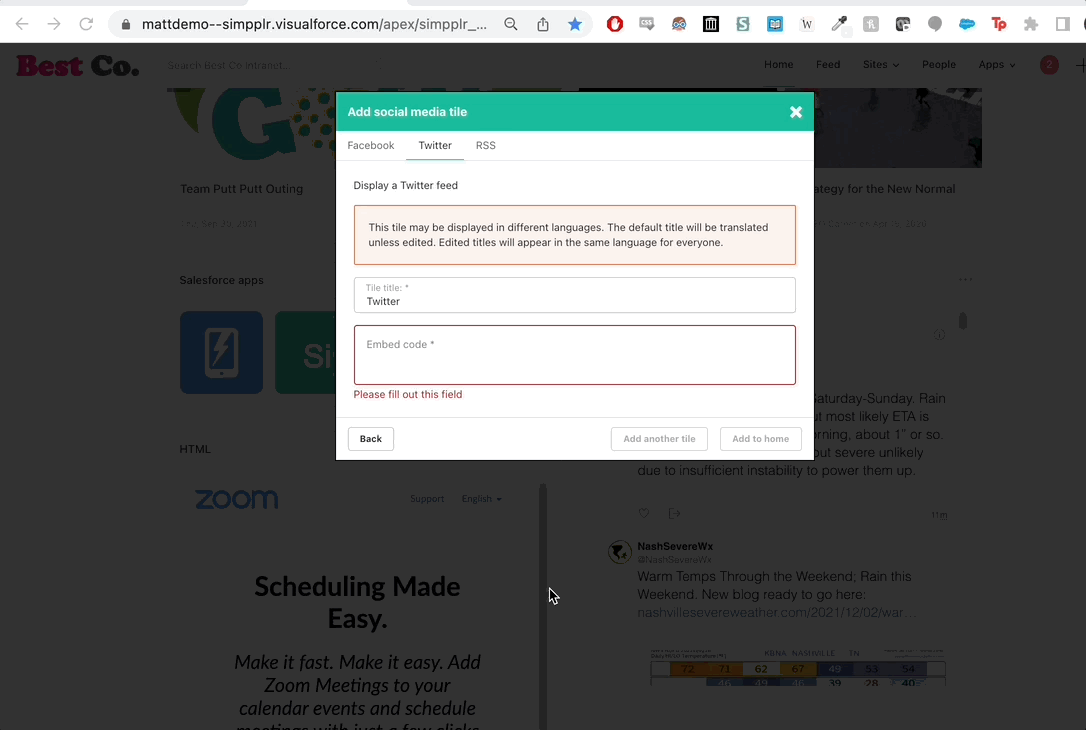
Task: Click the zoom magnifier icon in address bar
Action: (511, 24)
